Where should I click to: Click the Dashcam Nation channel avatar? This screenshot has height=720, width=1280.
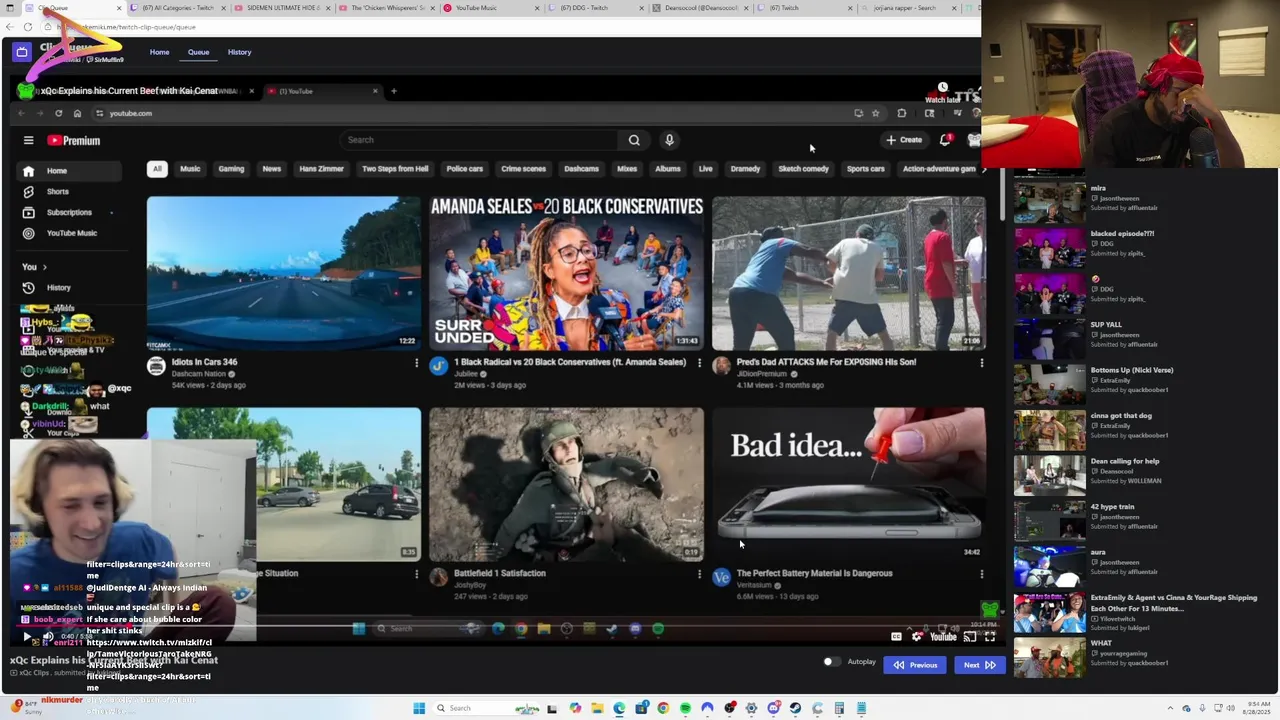[x=156, y=366]
